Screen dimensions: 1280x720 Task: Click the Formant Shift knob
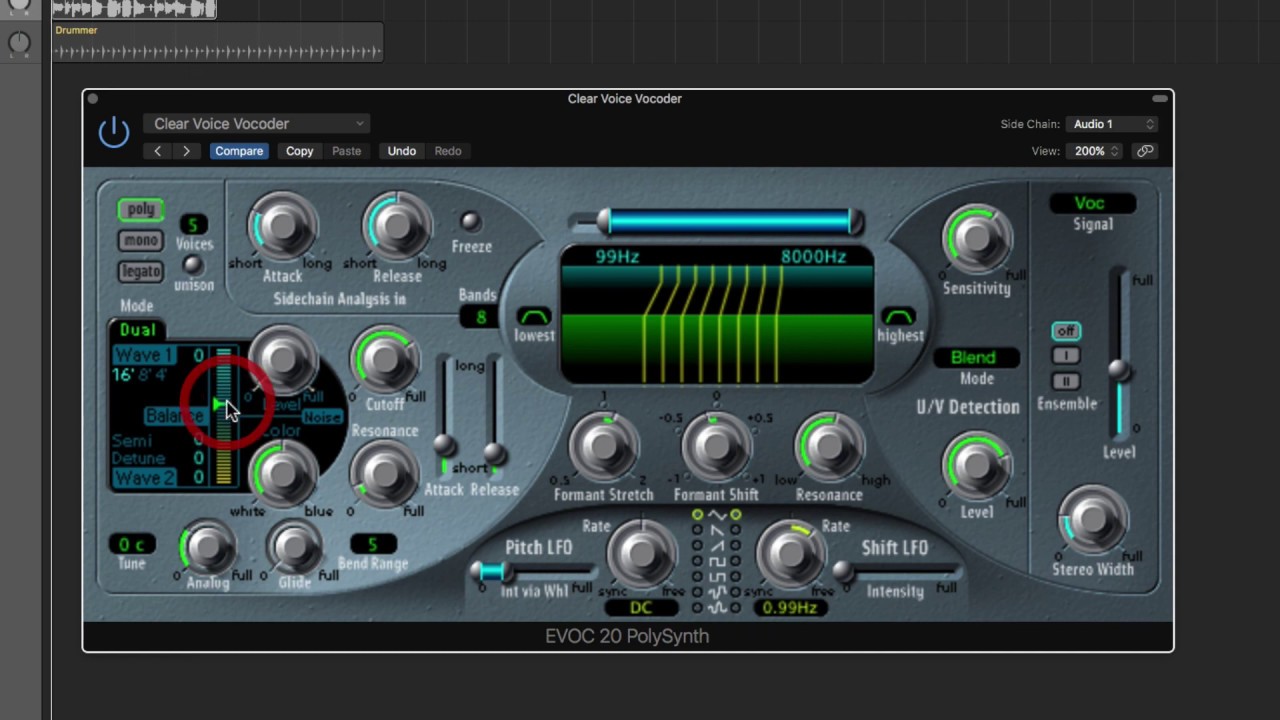point(716,446)
